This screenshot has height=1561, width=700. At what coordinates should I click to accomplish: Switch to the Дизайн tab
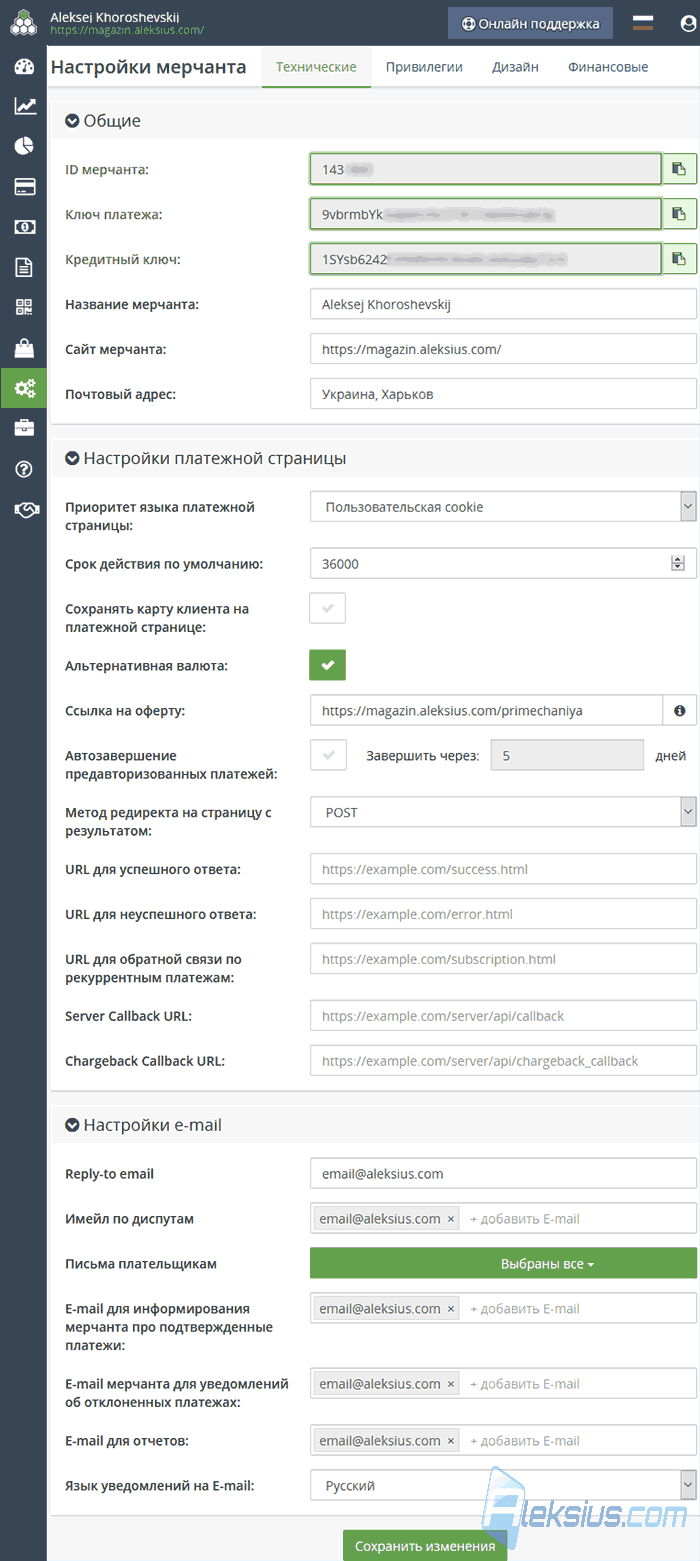tap(515, 67)
